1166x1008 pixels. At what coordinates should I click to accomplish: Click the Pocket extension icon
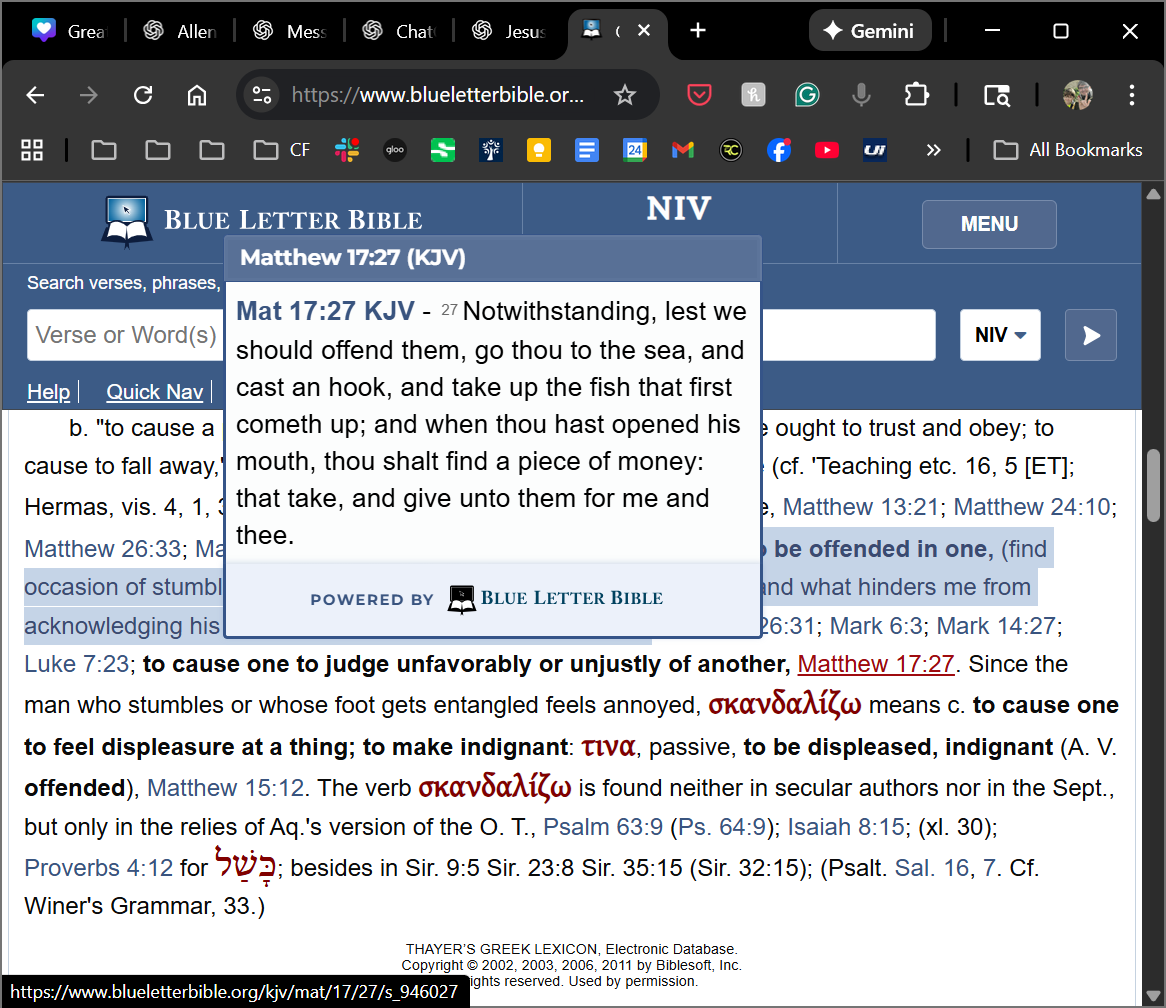coord(699,95)
